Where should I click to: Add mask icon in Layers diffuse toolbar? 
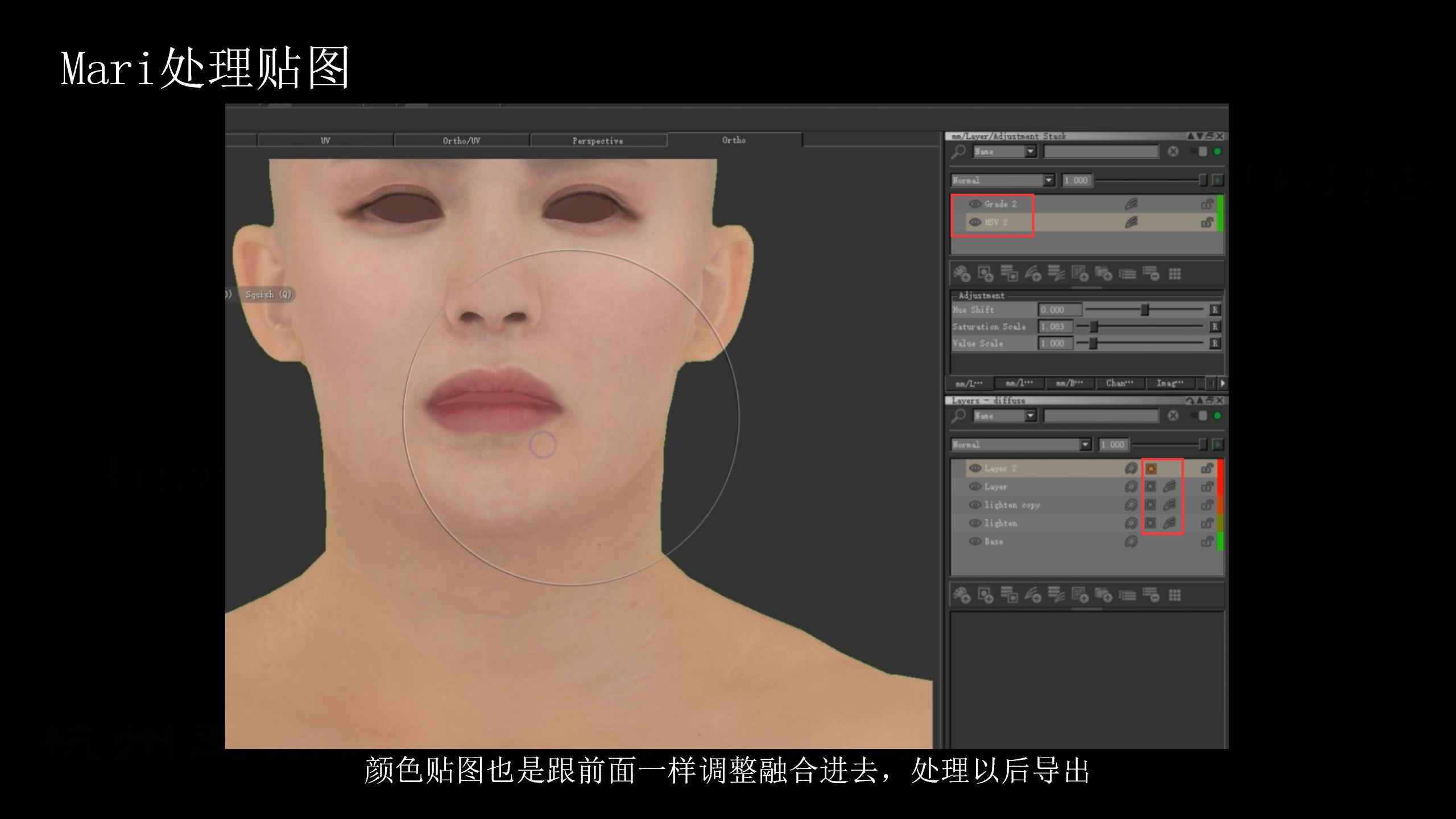pyautogui.click(x=986, y=595)
